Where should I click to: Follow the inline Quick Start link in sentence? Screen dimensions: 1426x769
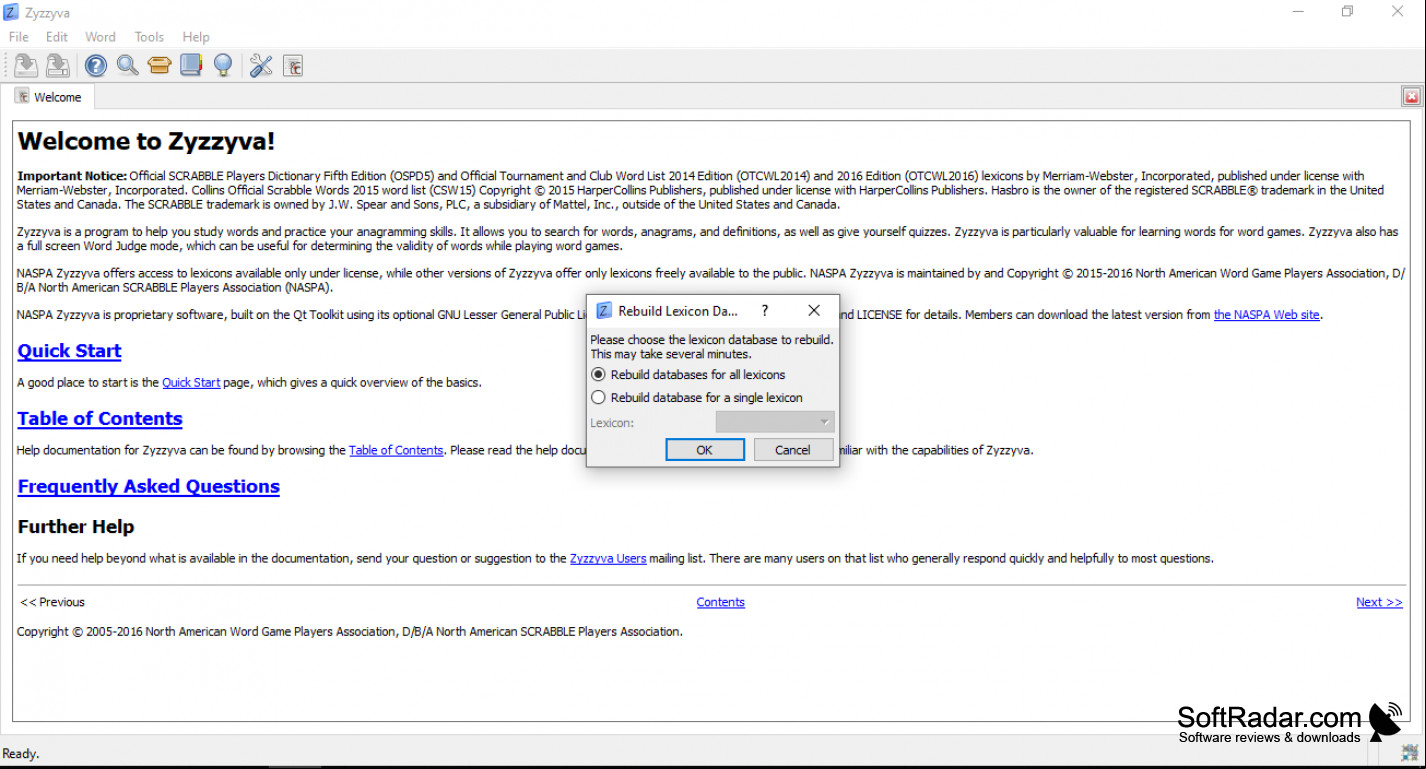191,382
